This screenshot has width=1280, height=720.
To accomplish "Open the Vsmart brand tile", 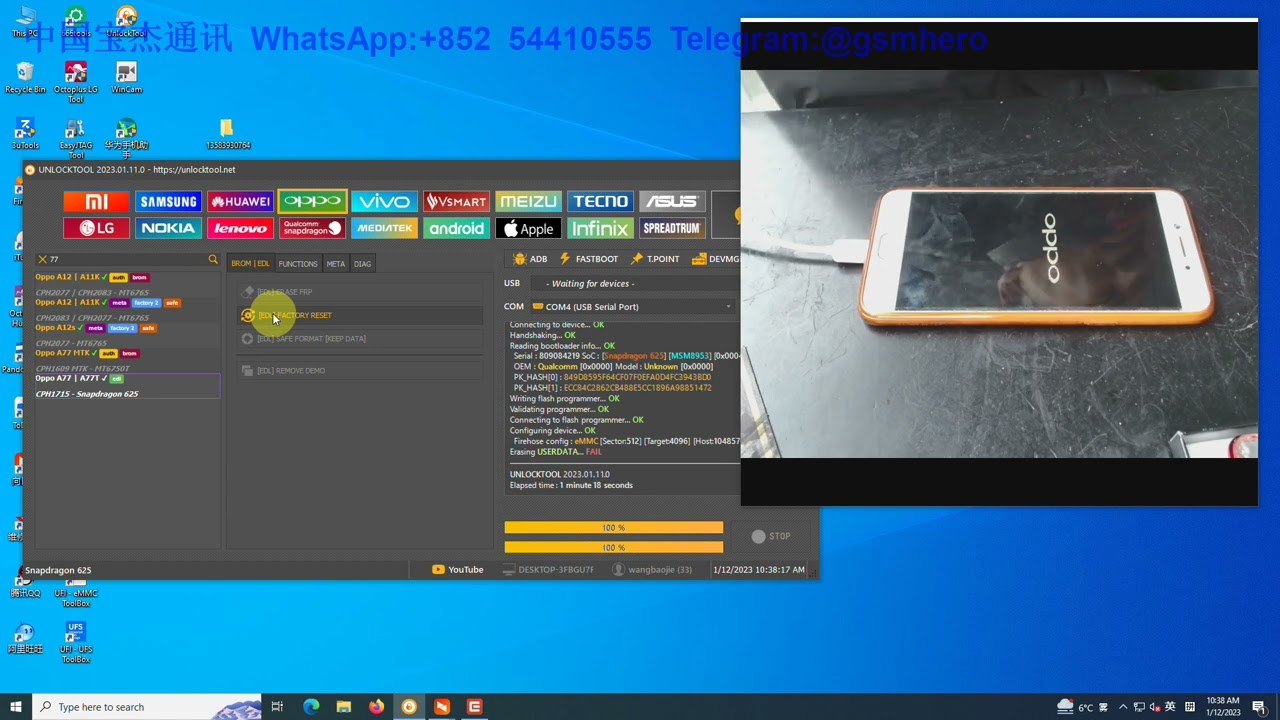I will point(456,202).
